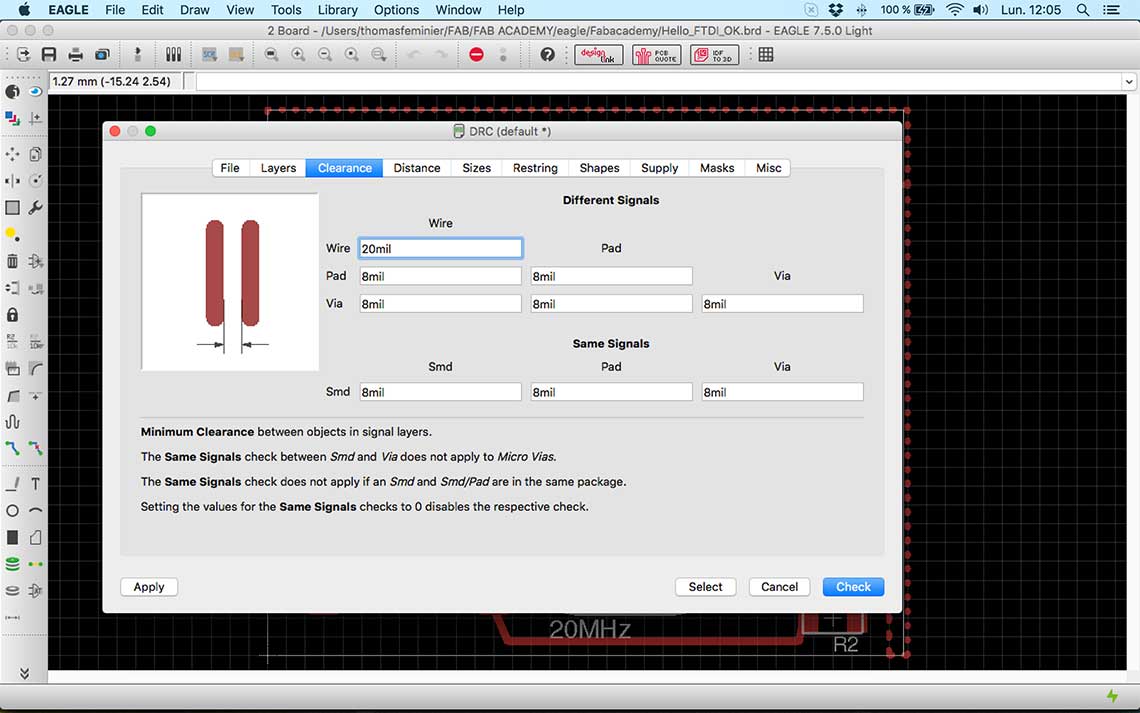
Task: Select the Text tool
Action: click(35, 483)
